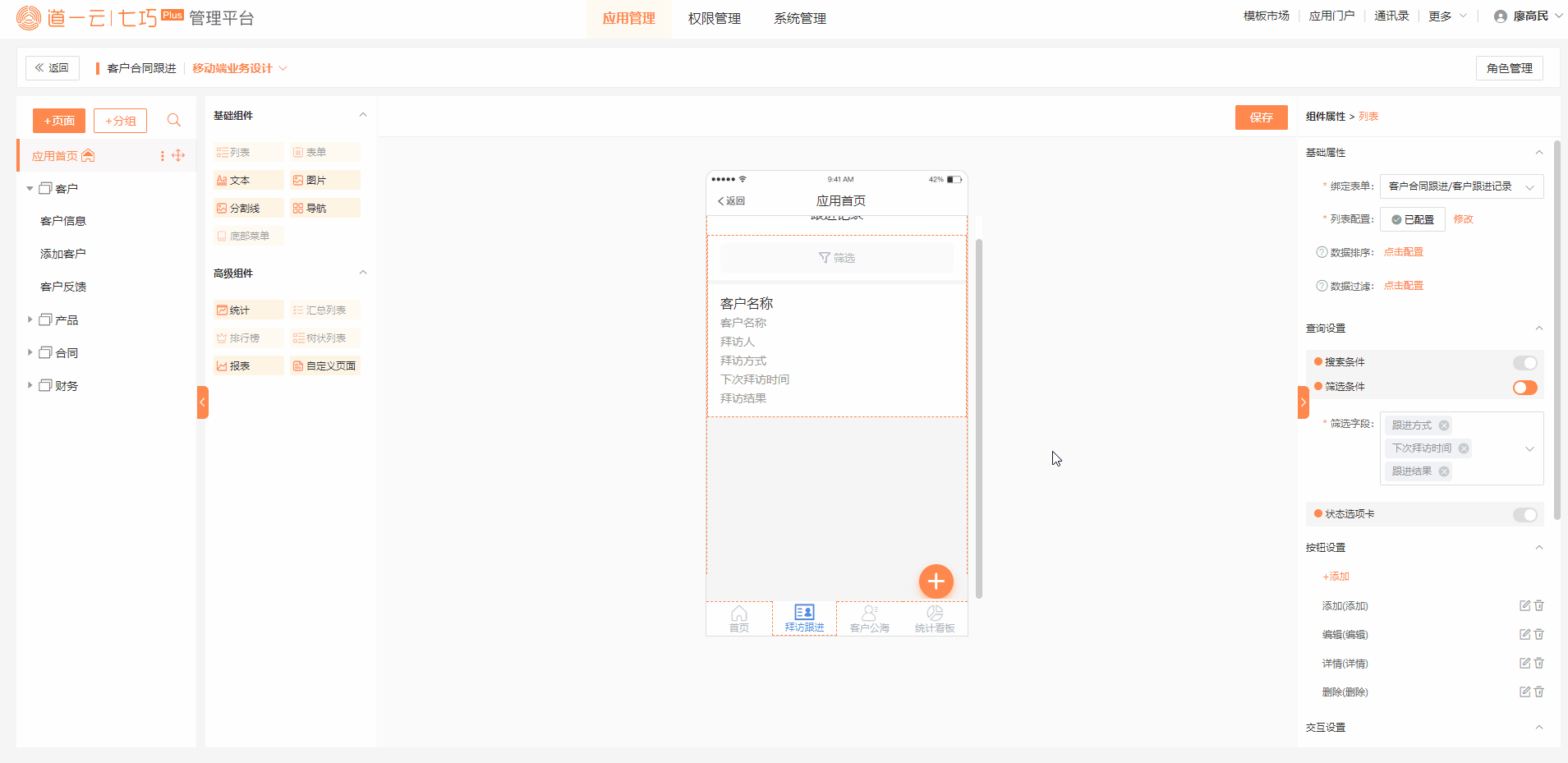Click the drag-move icon beside 应用首页
Image resolution: width=1568 pixels, height=763 pixels.
coord(178,156)
